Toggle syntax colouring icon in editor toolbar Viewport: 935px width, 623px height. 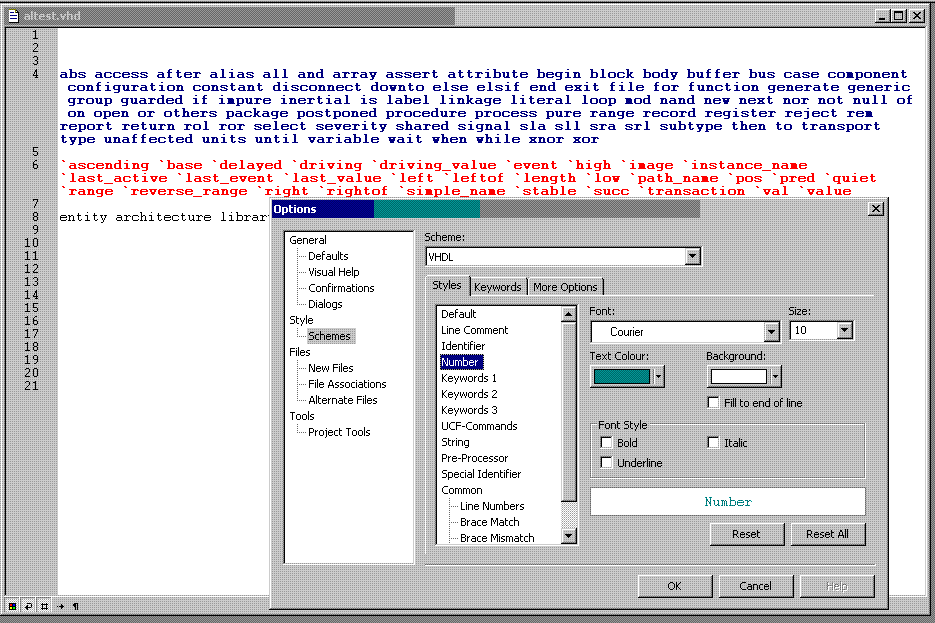coord(12,606)
